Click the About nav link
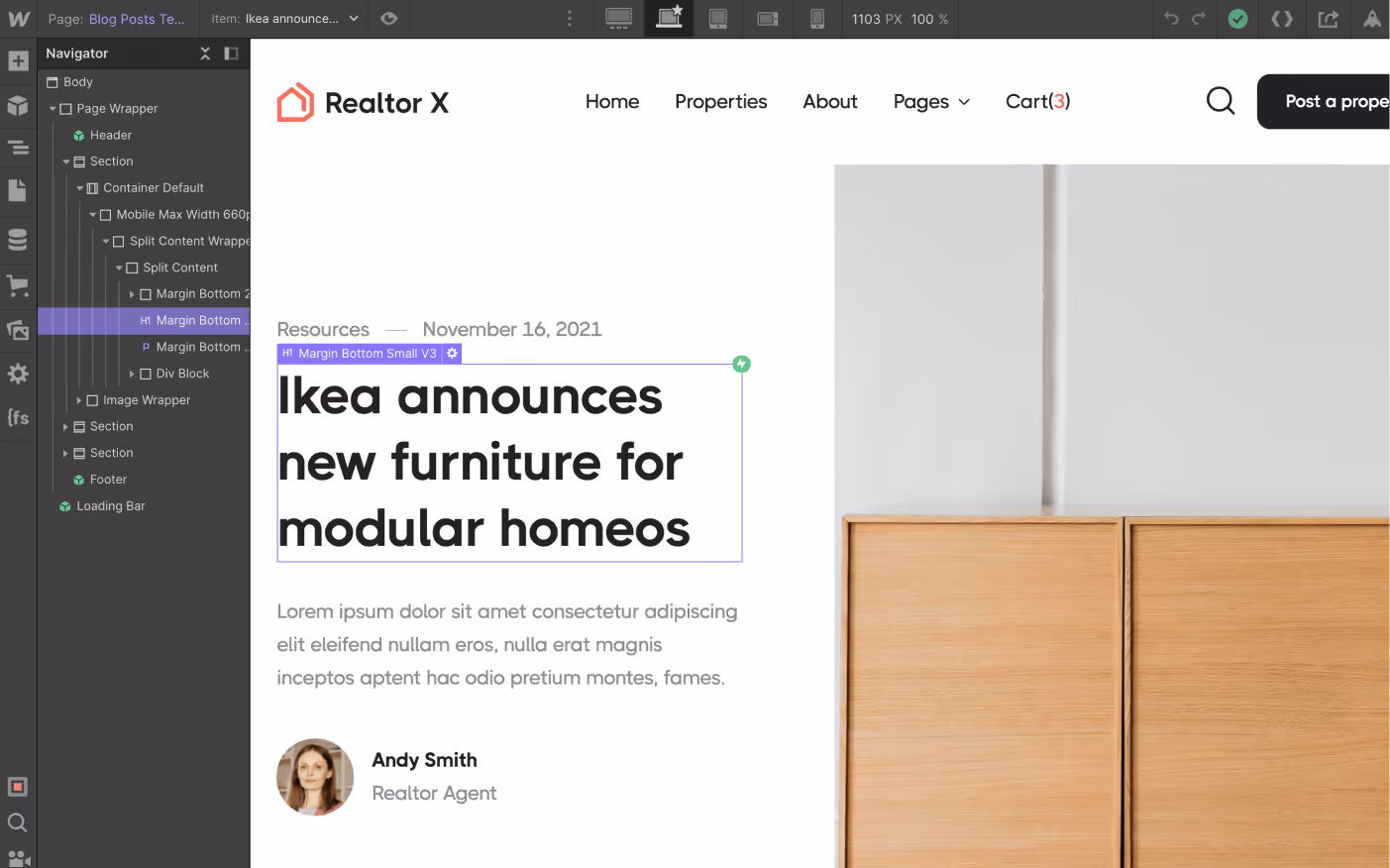The width and height of the screenshot is (1390, 868). coord(830,101)
